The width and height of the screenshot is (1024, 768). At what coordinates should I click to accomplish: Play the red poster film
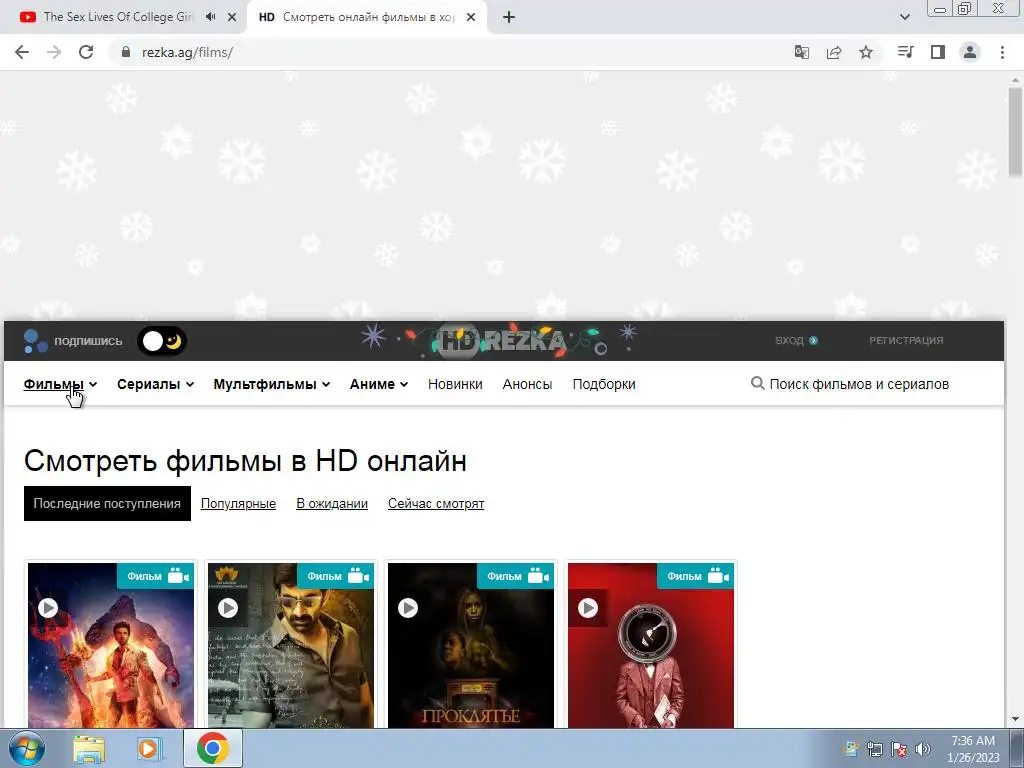click(x=588, y=608)
